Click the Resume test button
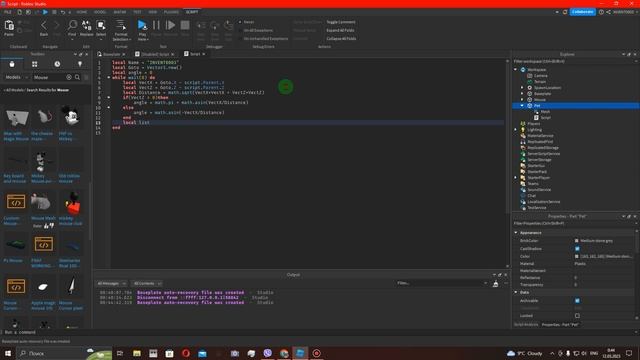 point(171,25)
